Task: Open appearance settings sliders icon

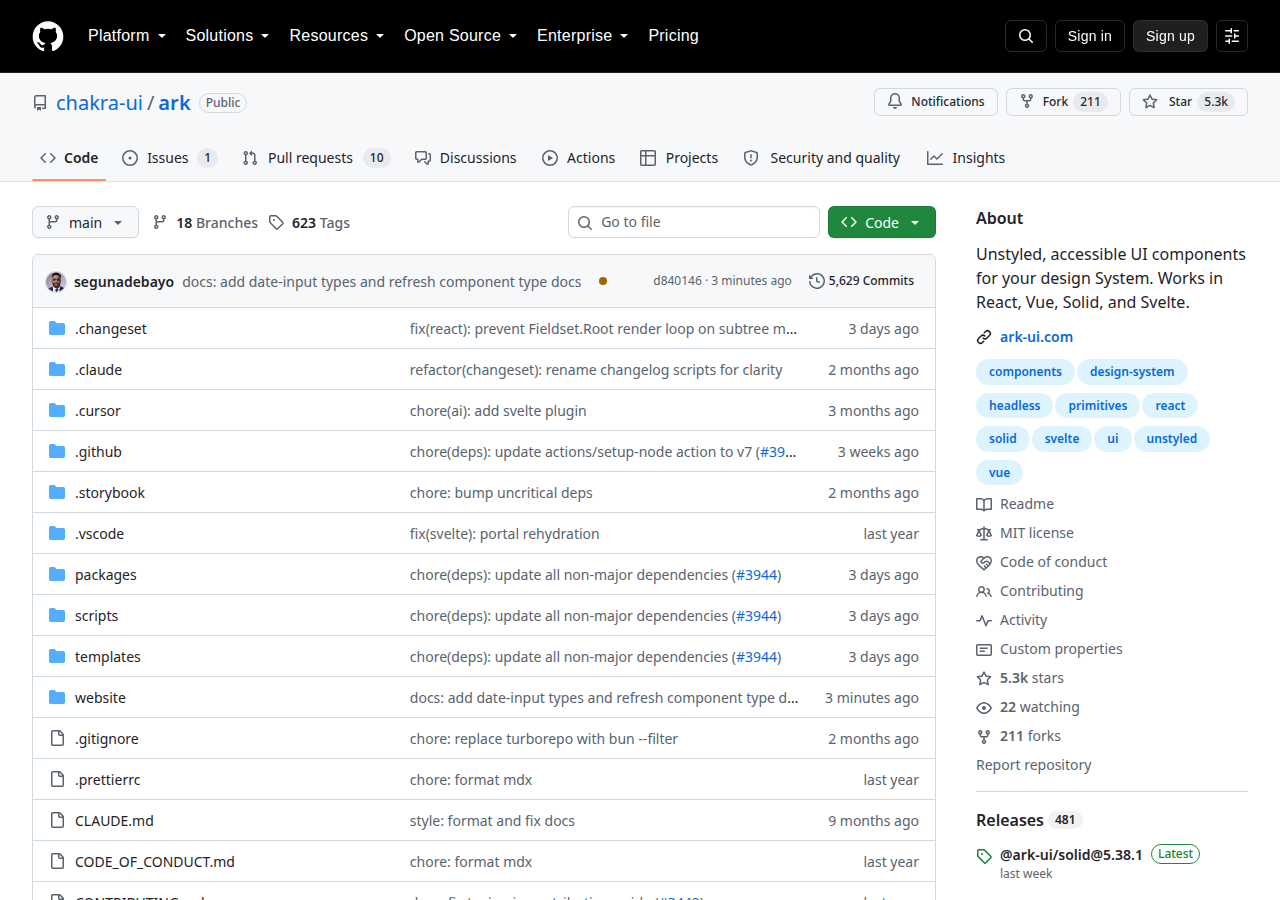Action: [1232, 36]
